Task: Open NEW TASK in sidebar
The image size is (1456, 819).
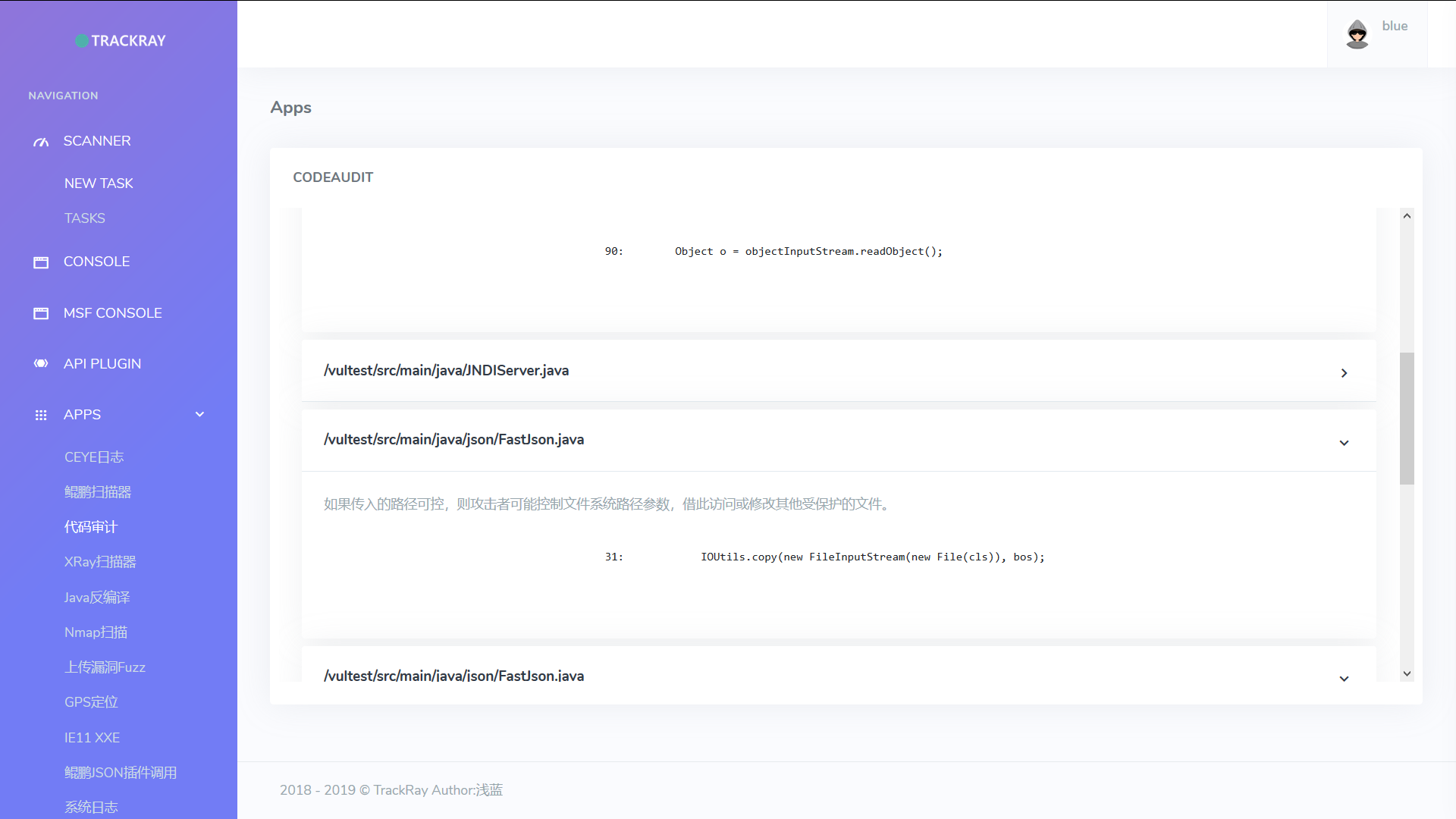Action: click(99, 184)
